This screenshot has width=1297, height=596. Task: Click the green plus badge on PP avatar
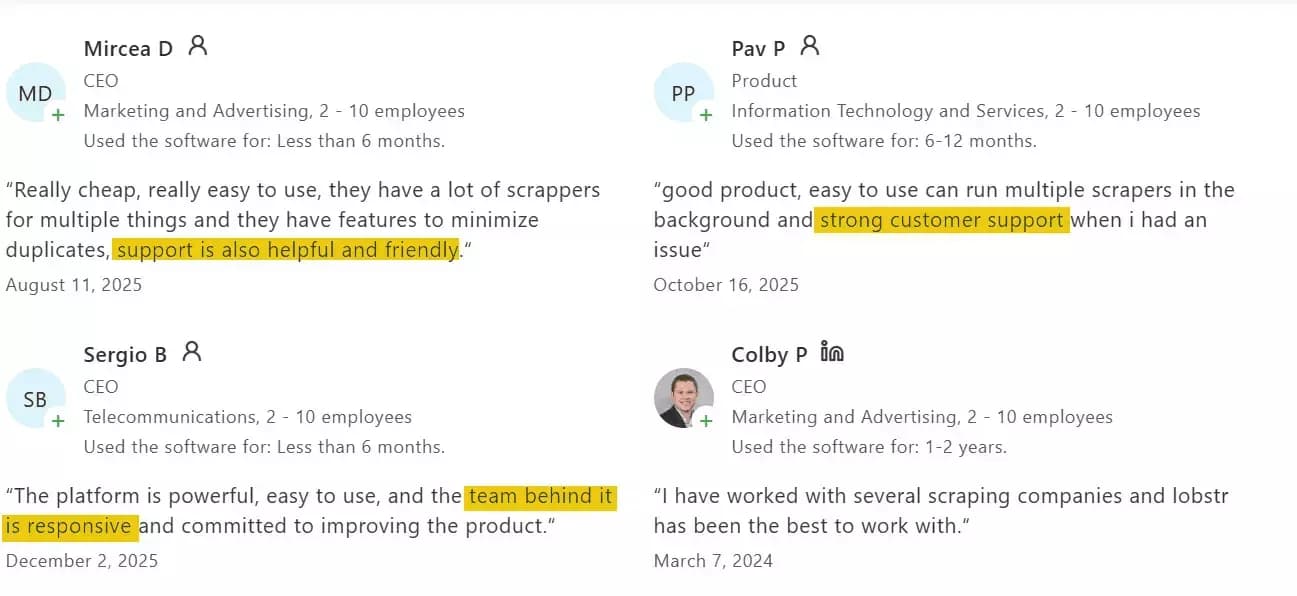[x=706, y=115]
